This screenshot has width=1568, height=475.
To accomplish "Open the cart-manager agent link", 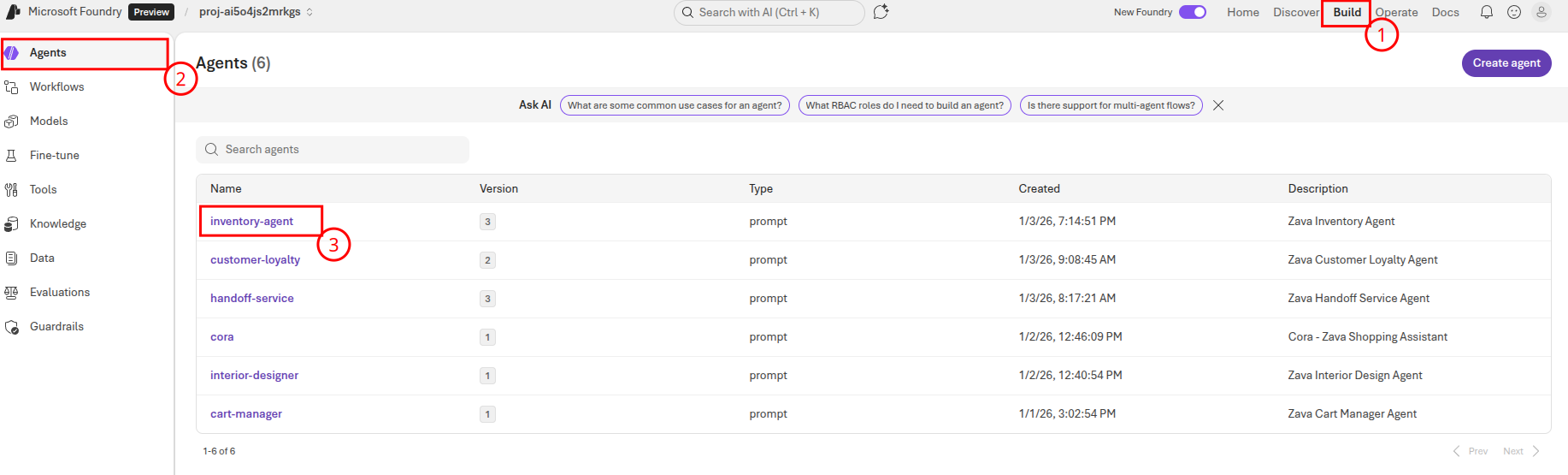I will click(x=246, y=414).
